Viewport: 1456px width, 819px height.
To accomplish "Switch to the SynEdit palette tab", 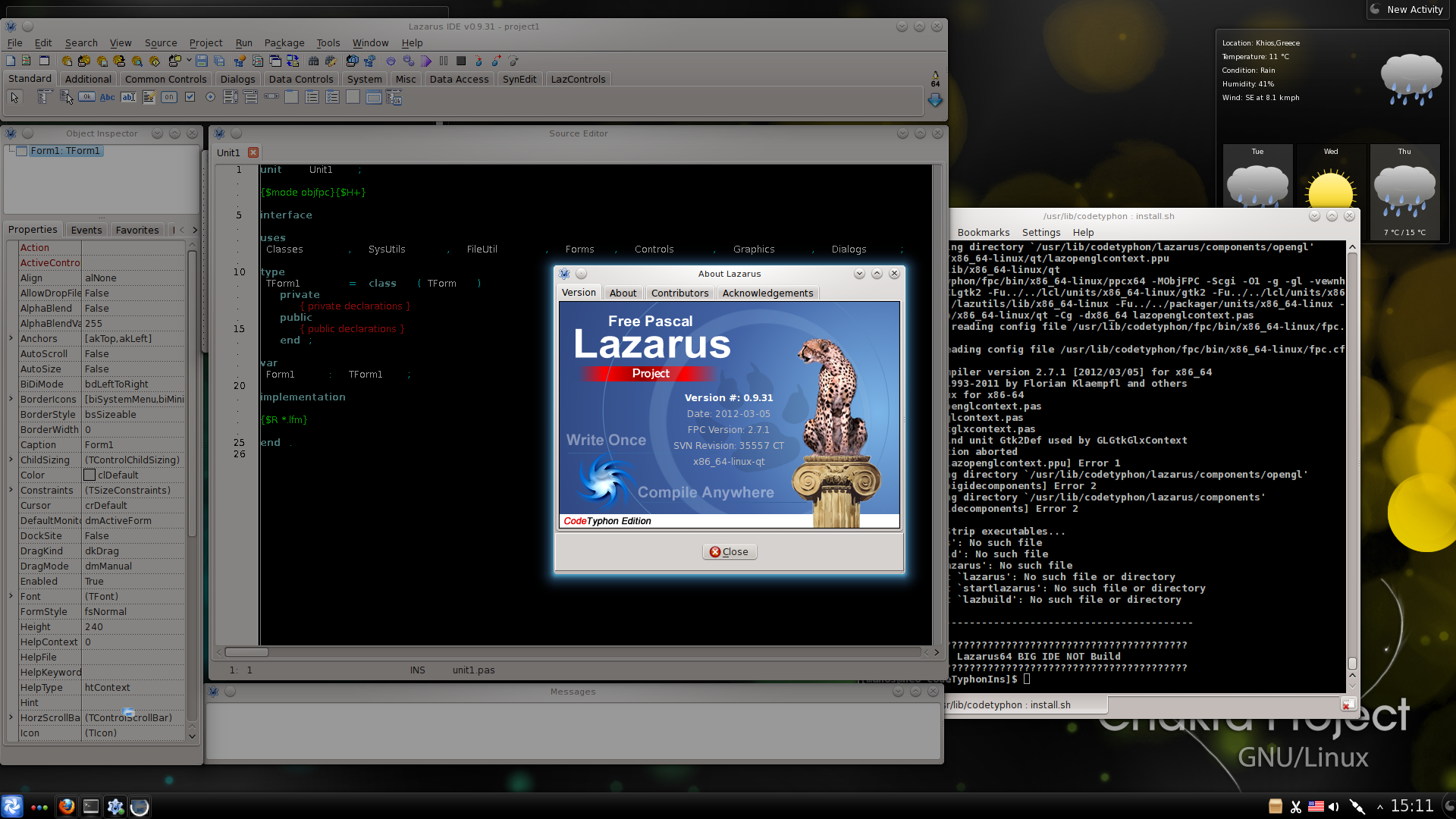I will pos(519,79).
